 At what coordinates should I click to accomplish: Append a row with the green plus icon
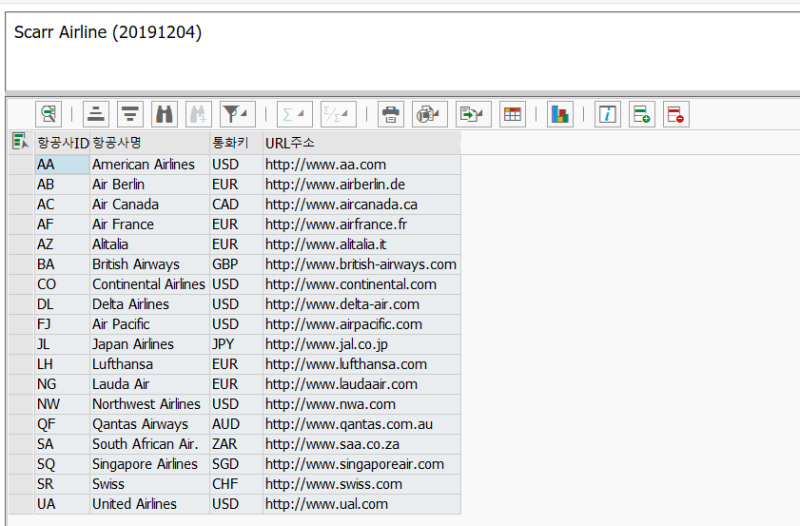point(642,114)
